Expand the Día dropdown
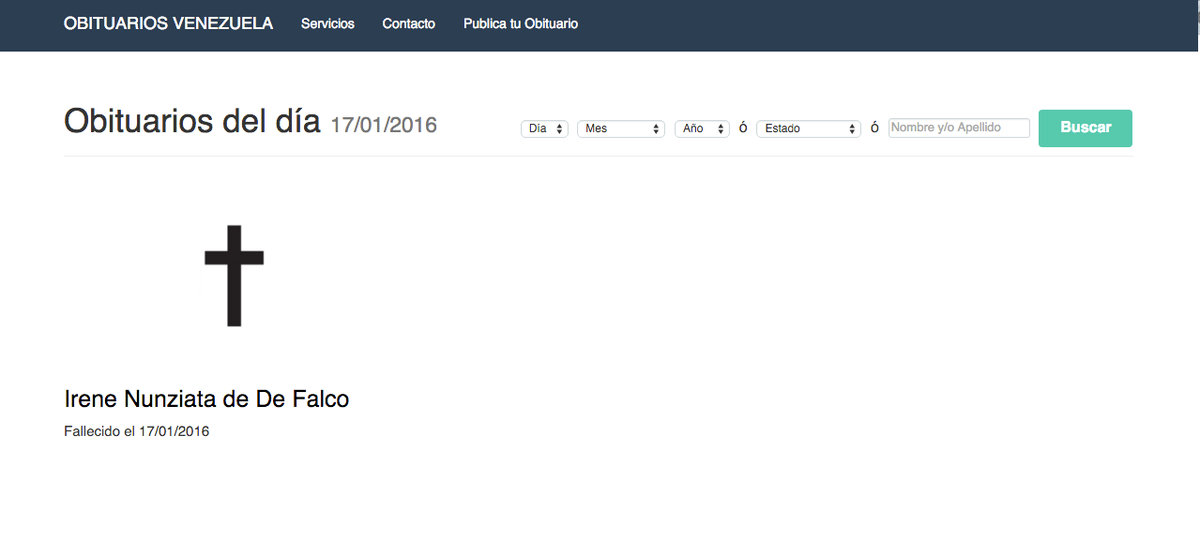This screenshot has width=1200, height=556. [545, 129]
